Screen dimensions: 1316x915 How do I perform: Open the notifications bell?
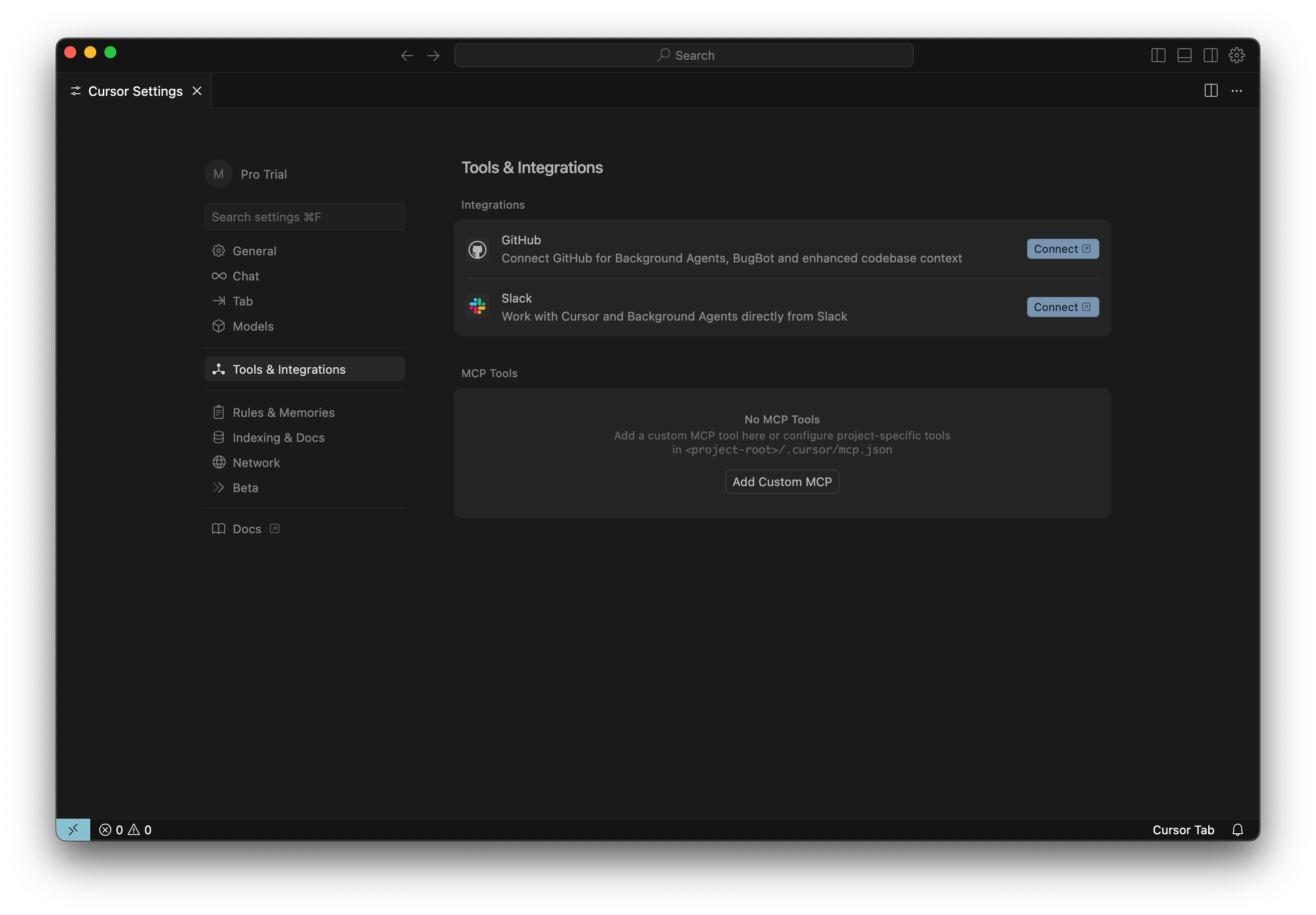[1237, 830]
